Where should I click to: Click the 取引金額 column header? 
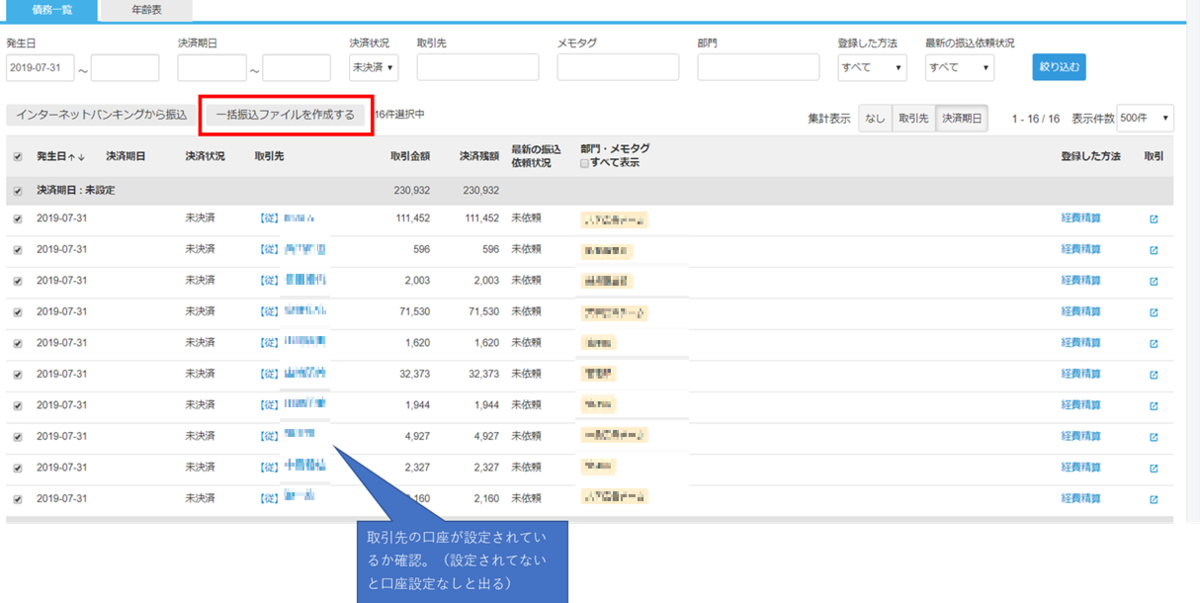pyautogui.click(x=410, y=157)
